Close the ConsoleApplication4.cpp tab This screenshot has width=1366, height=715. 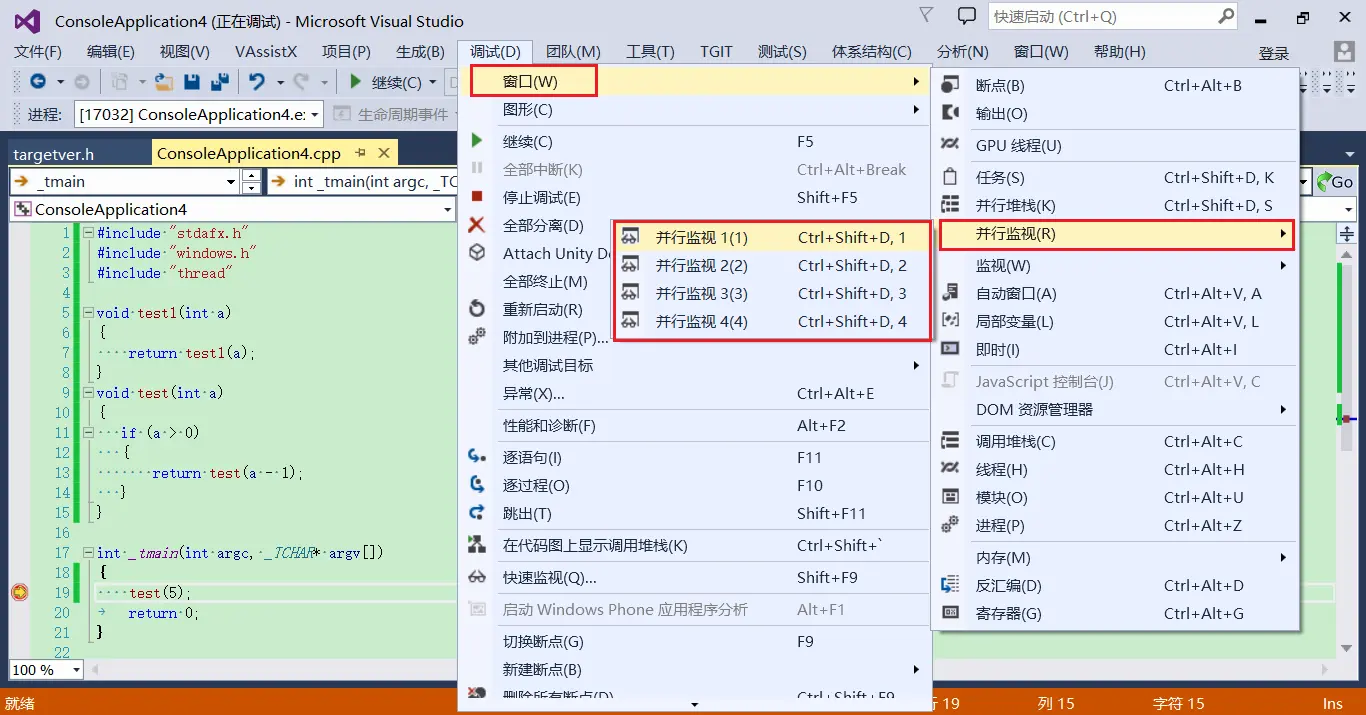383,153
